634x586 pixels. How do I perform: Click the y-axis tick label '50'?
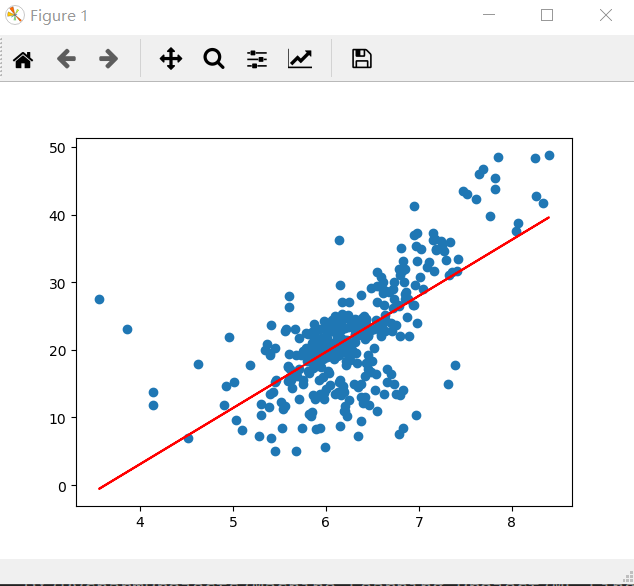(x=57, y=148)
